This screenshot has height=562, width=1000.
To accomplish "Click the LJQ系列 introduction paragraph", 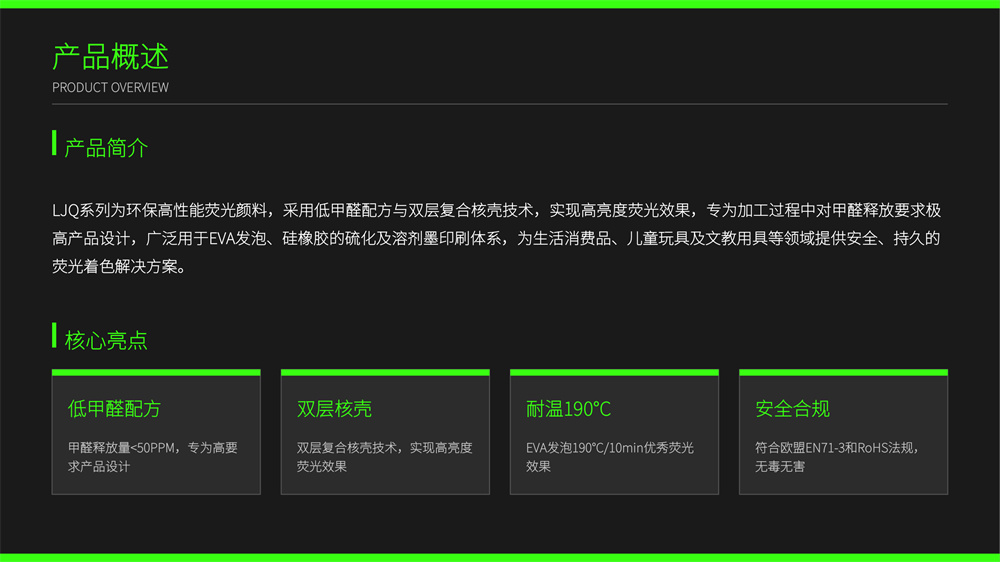I will pos(496,238).
